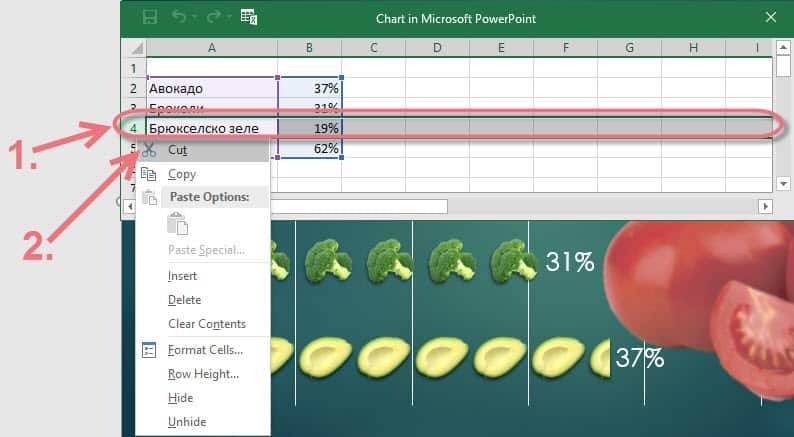Close the Chart in Microsoft PowerPoint window

pos(771,18)
